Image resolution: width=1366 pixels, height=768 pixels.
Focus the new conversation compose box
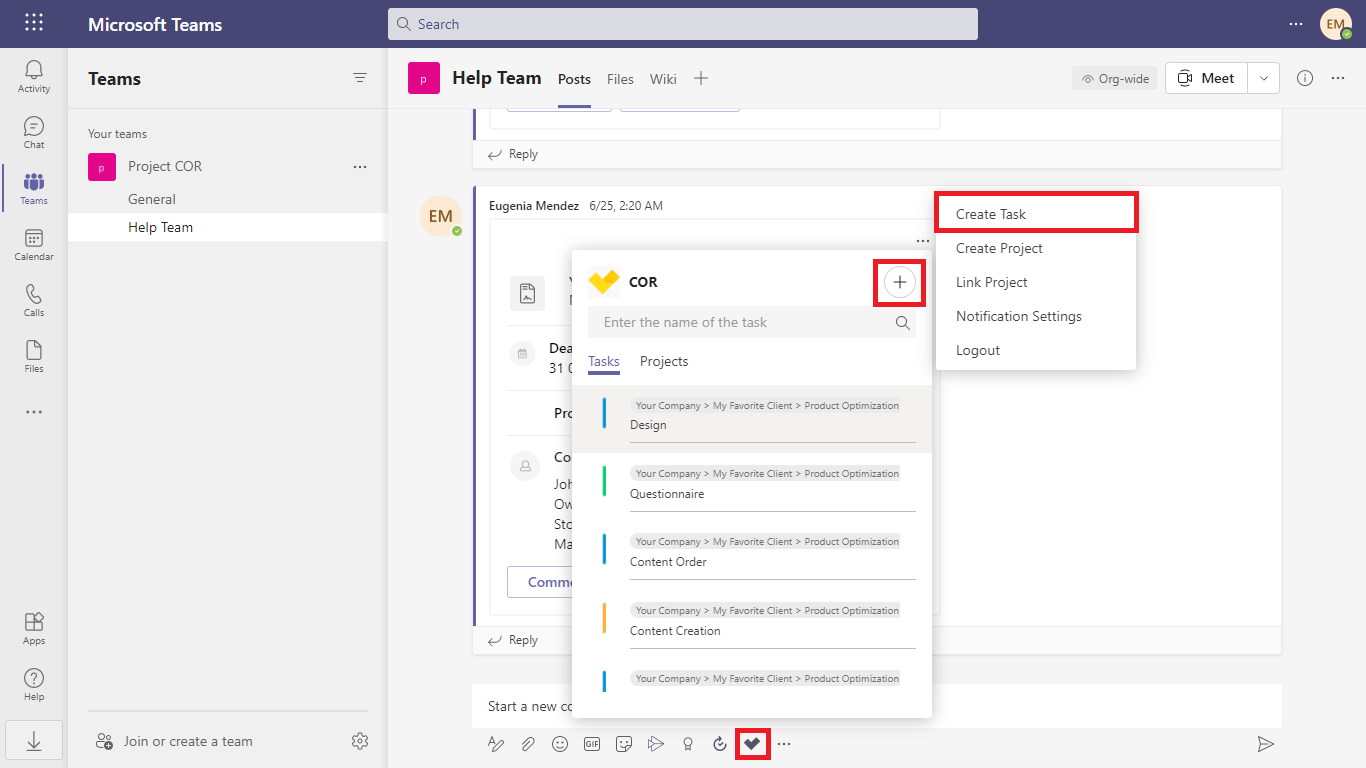click(877, 706)
